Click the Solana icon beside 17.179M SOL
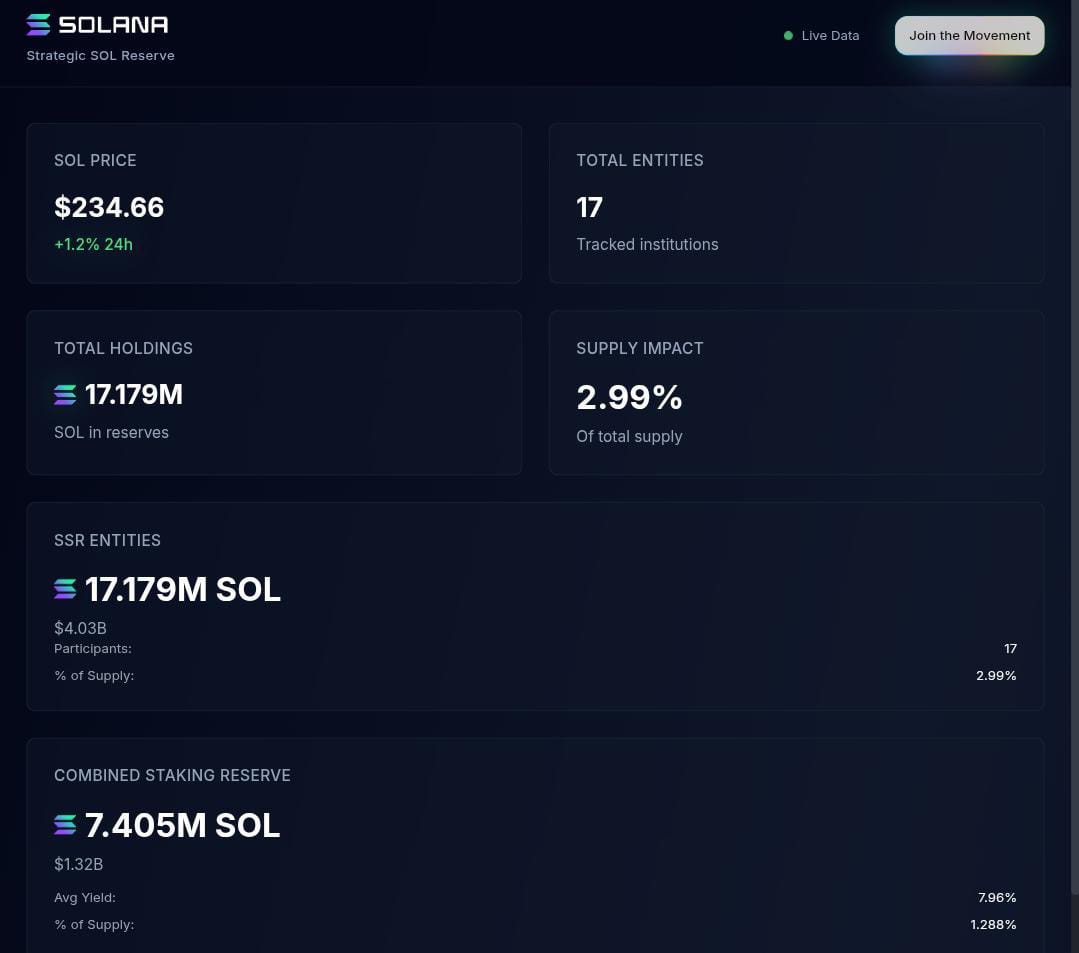The height and width of the screenshot is (953, 1079). coord(65,589)
